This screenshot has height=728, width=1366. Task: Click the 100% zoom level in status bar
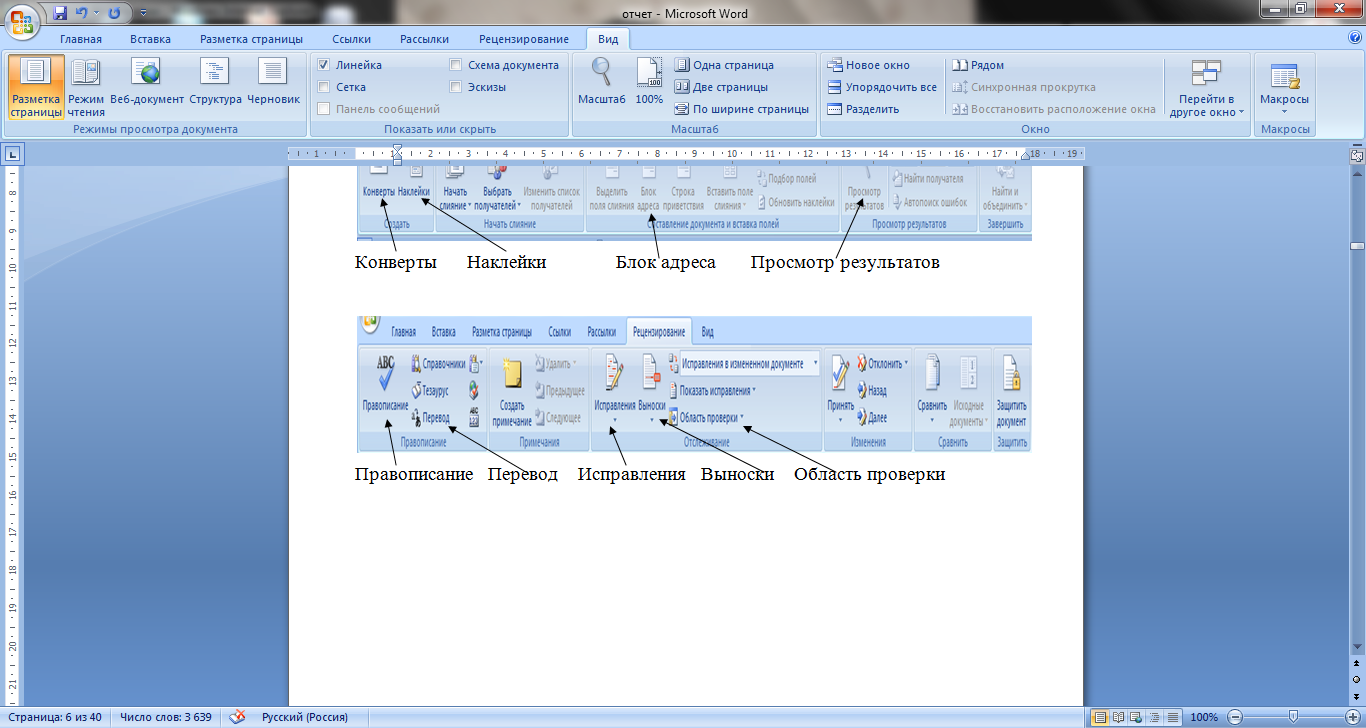pos(1204,717)
